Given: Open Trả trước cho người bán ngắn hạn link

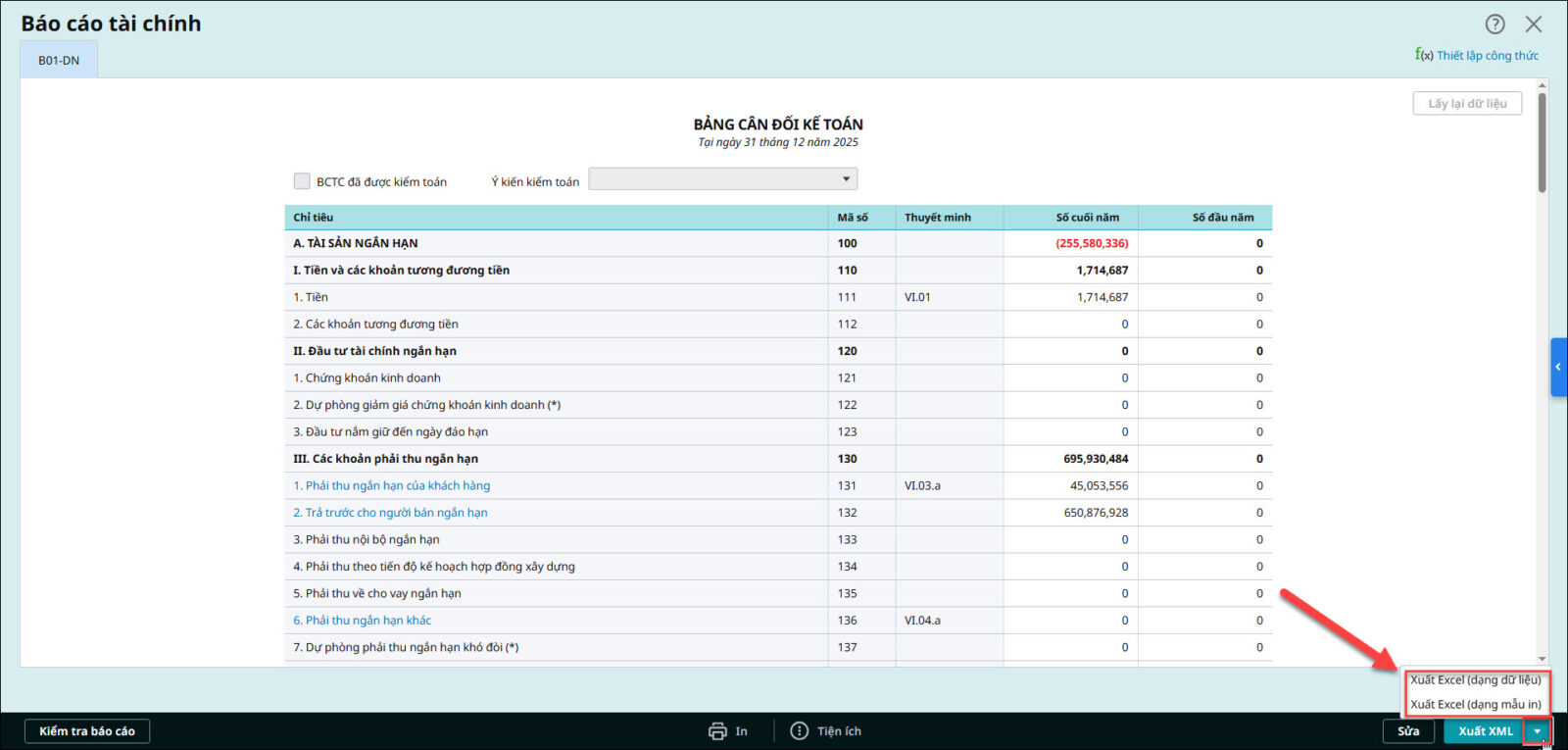Looking at the screenshot, I should pyautogui.click(x=390, y=513).
